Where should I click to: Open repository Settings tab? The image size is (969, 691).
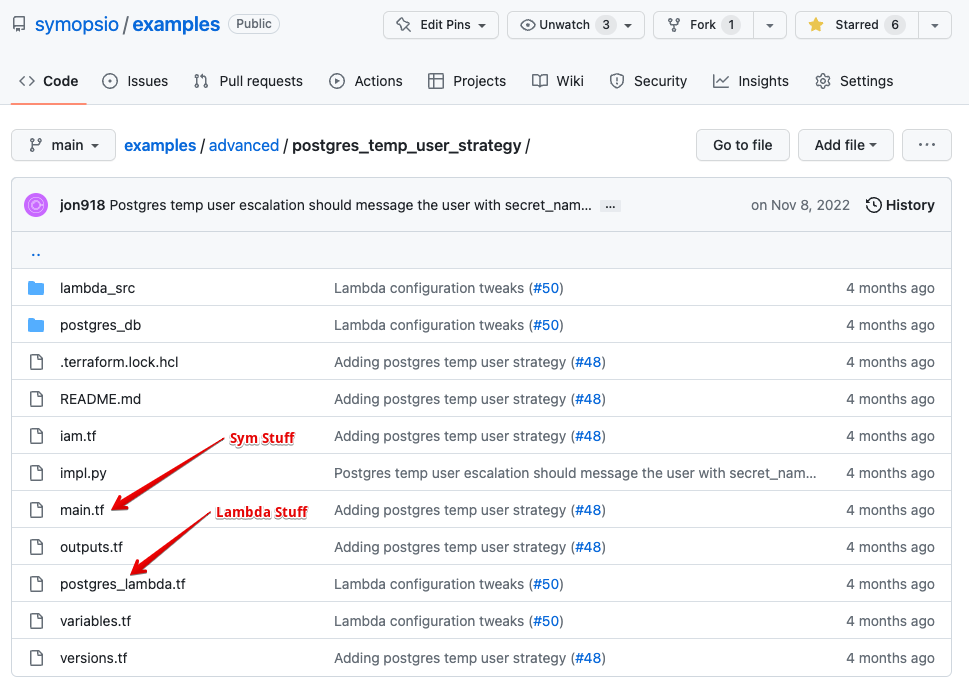854,81
